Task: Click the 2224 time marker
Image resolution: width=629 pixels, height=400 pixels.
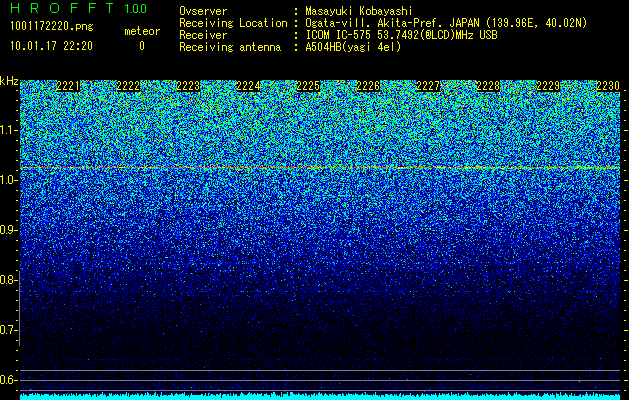Action: pos(248,86)
